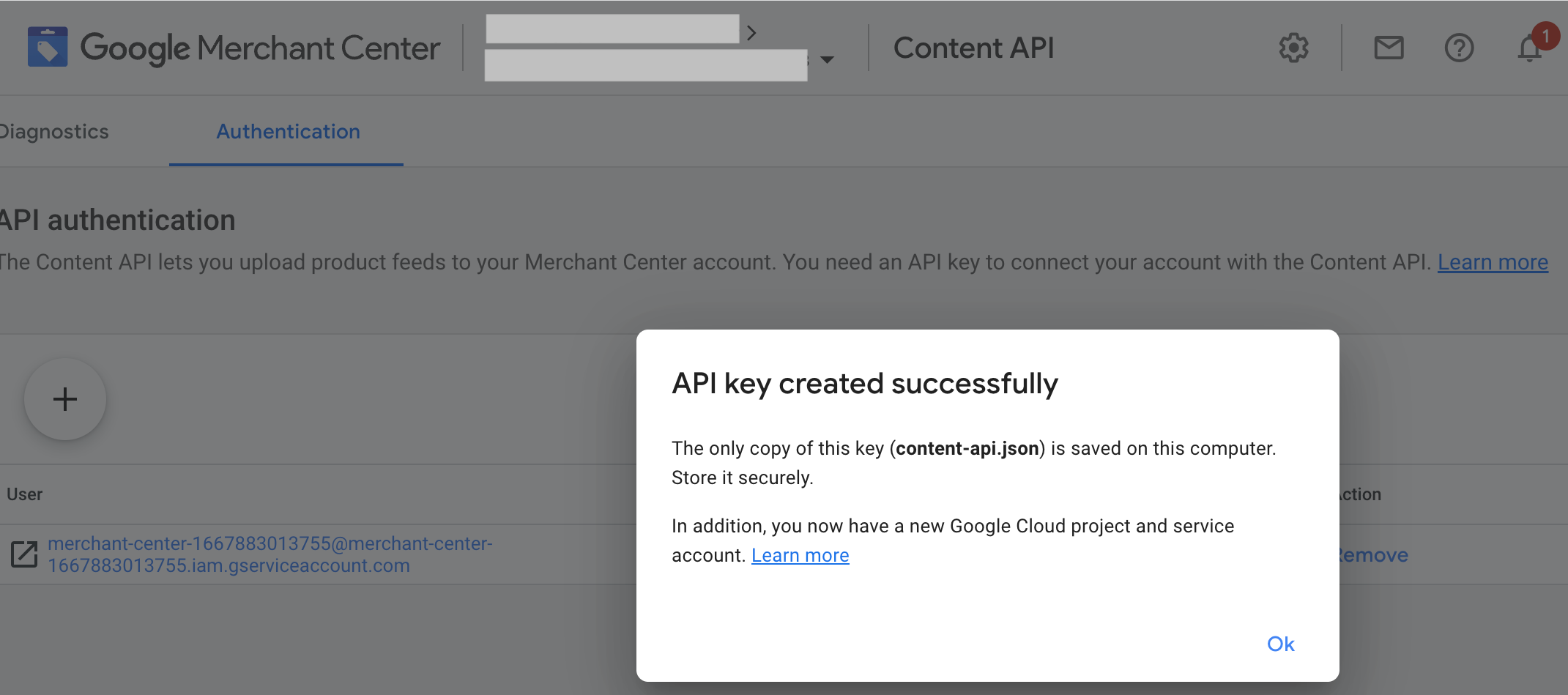Open the settings gear menu

coord(1293,48)
